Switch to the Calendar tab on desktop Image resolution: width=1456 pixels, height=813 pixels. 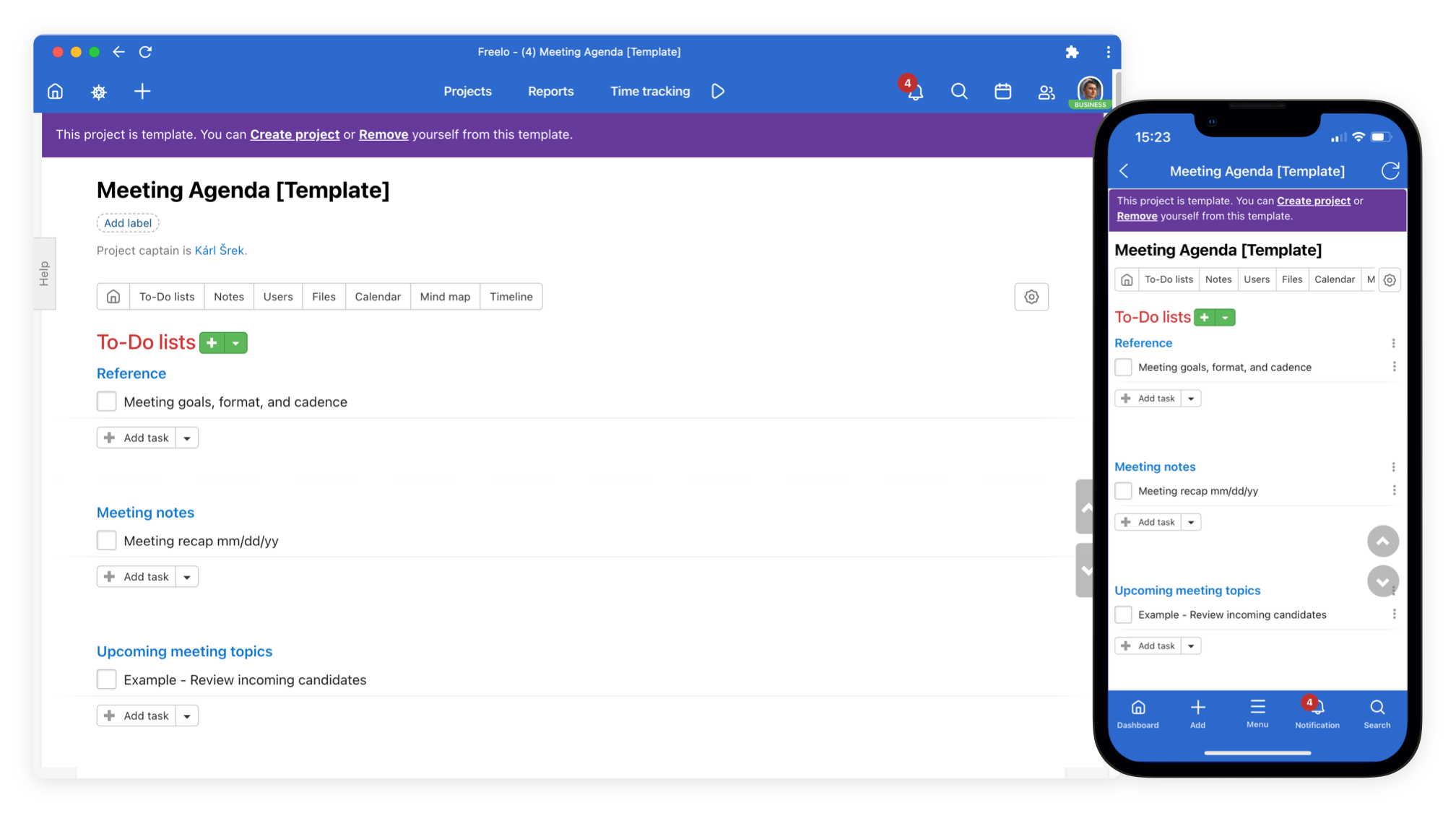tap(378, 297)
